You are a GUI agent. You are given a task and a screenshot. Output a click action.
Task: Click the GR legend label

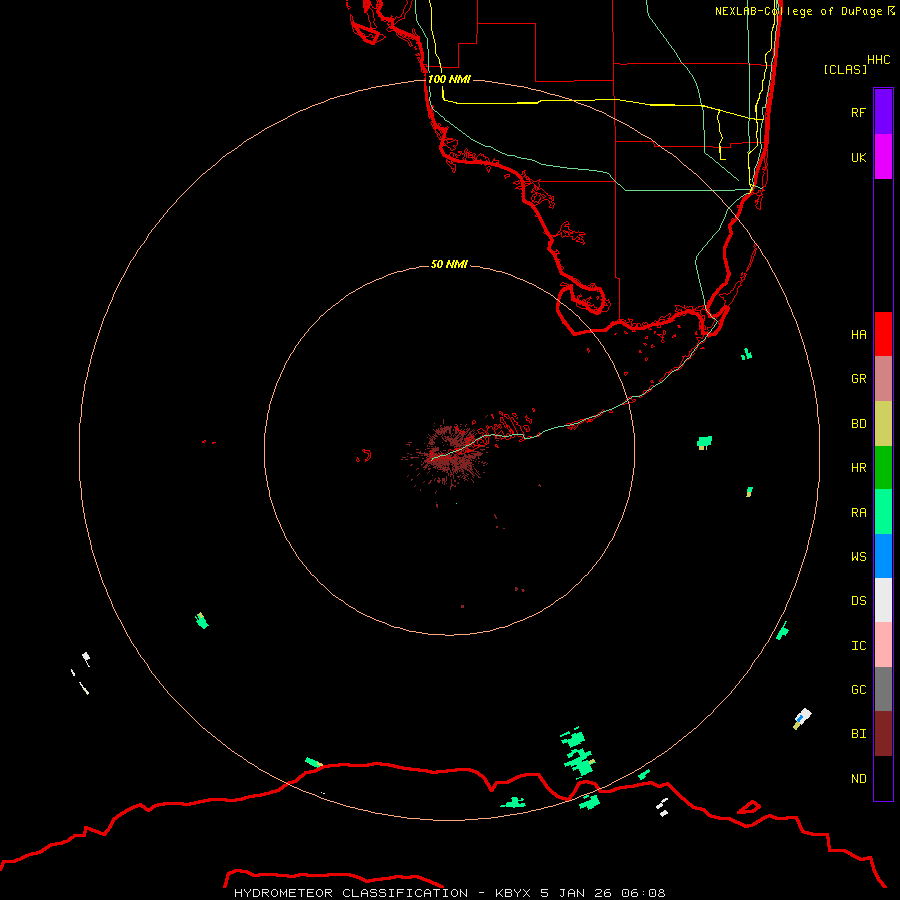tap(859, 379)
